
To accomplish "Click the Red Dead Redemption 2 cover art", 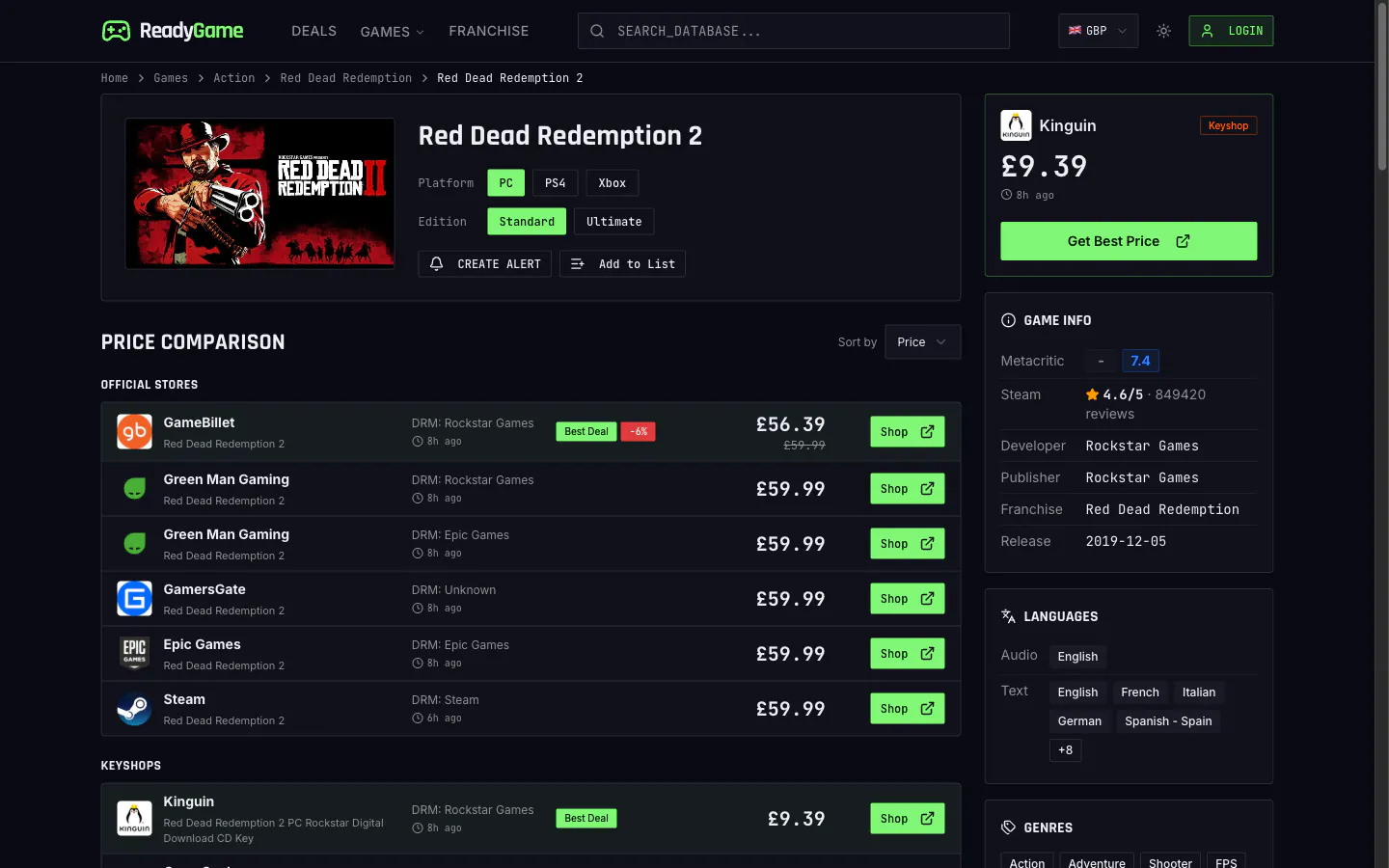I will point(259,193).
